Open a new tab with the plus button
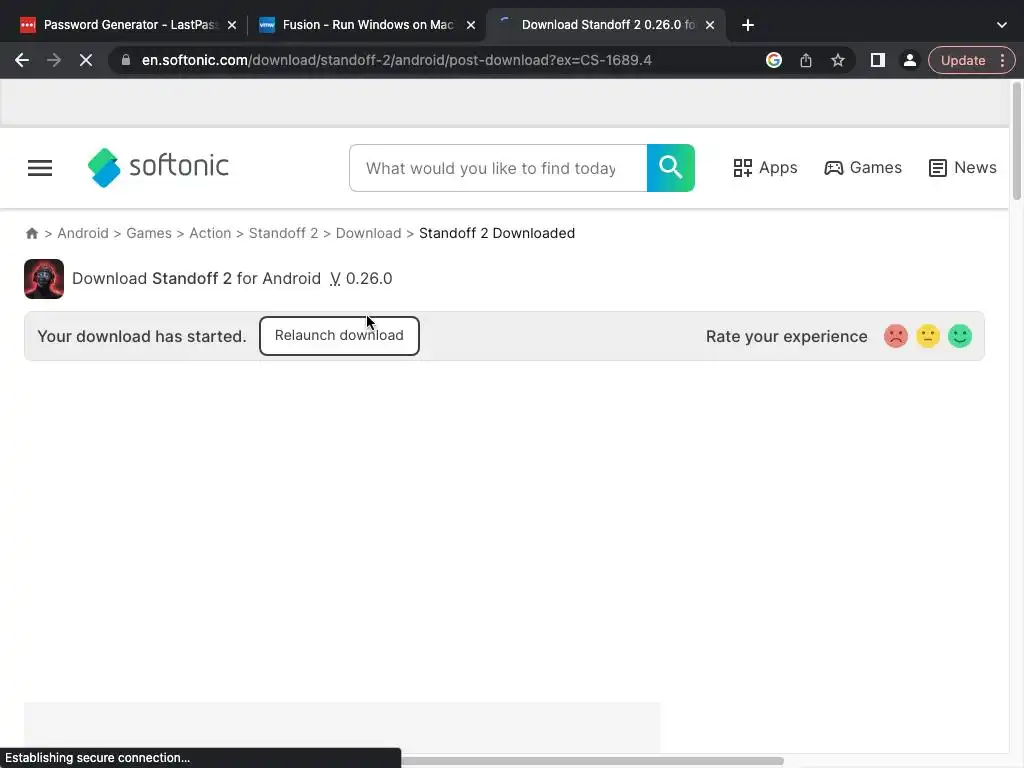 coord(748,25)
